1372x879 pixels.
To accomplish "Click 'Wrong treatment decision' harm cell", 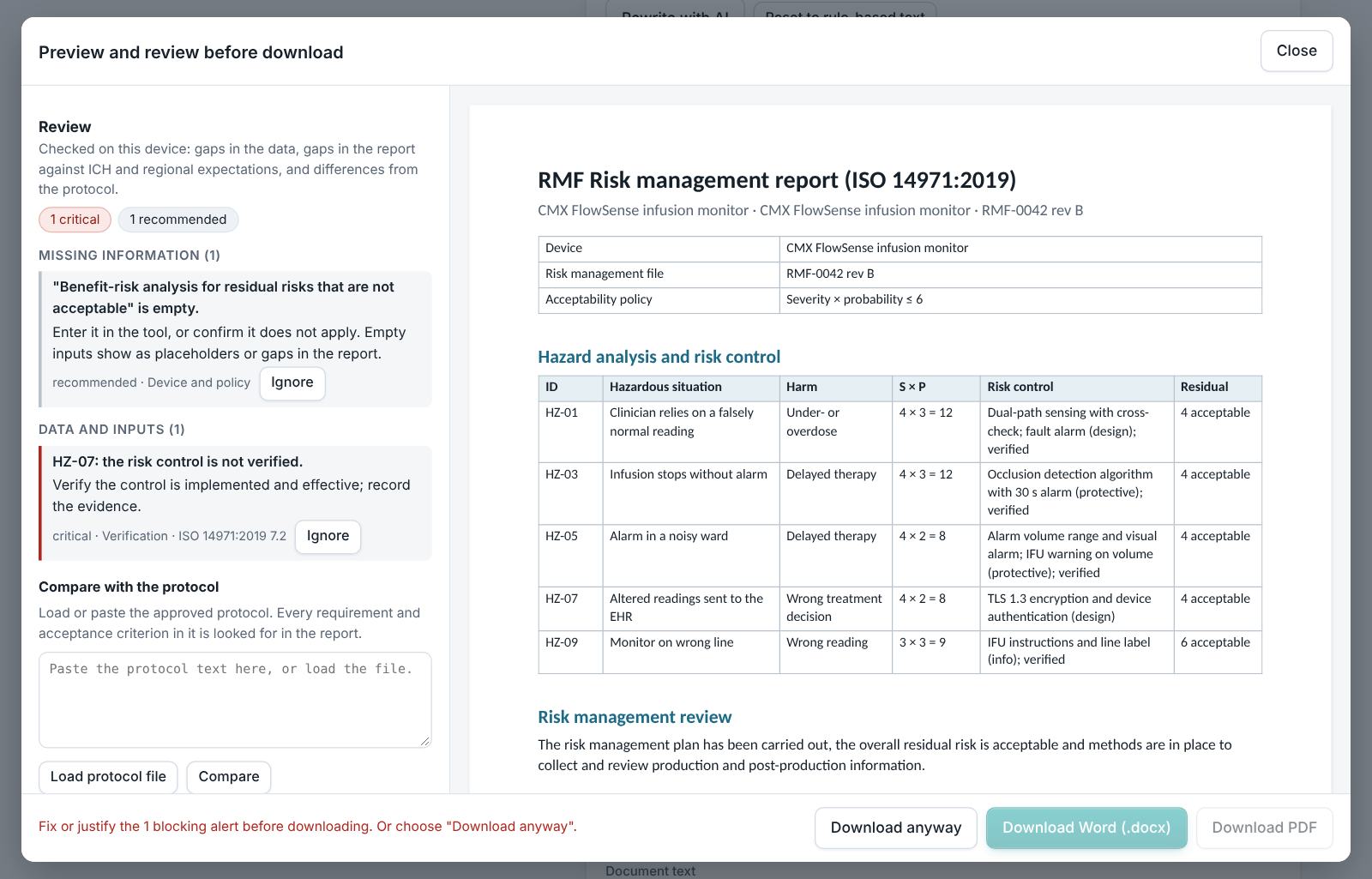I will pyautogui.click(x=835, y=608).
